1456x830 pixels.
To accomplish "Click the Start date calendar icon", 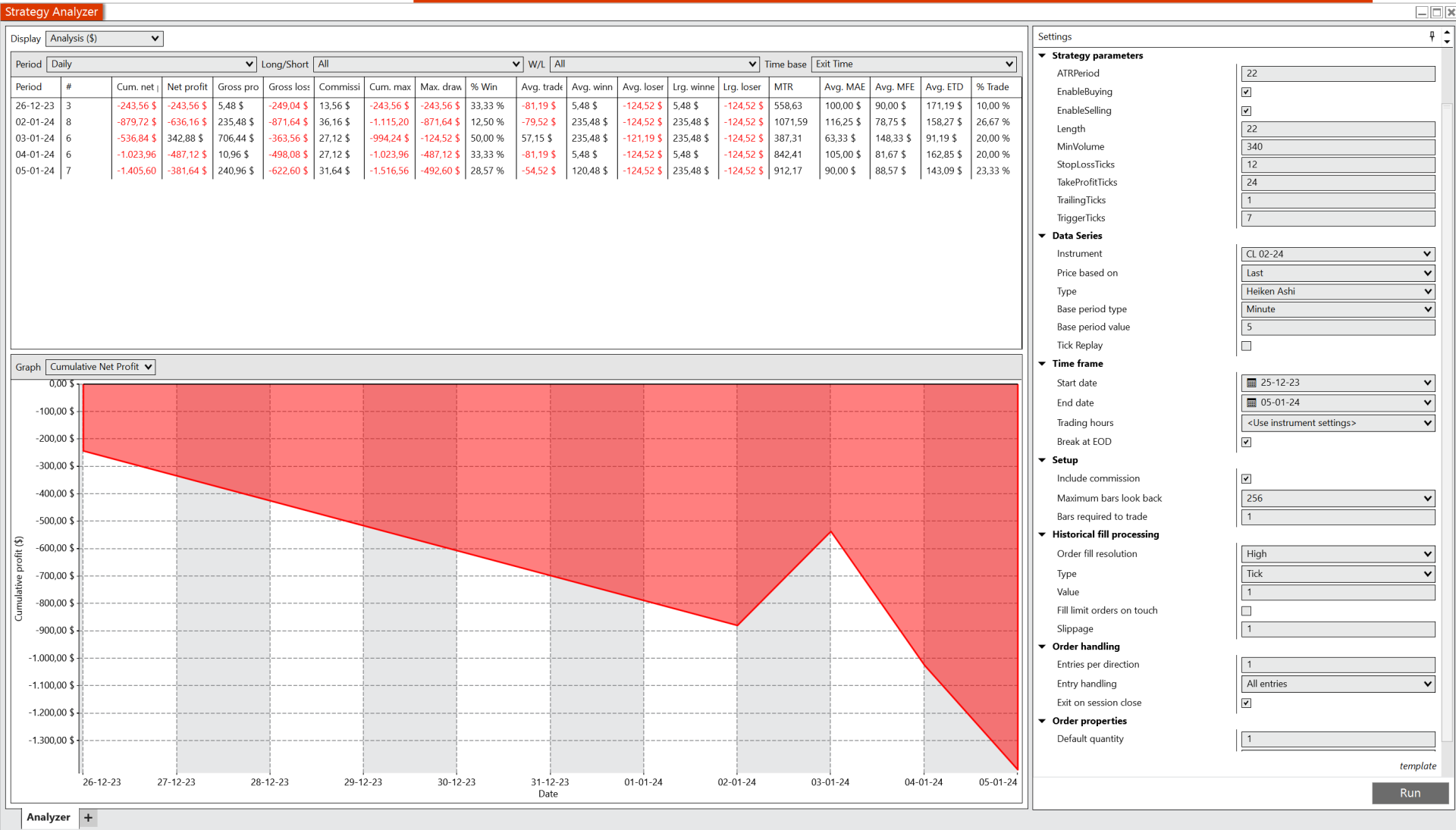I will coord(1251,383).
